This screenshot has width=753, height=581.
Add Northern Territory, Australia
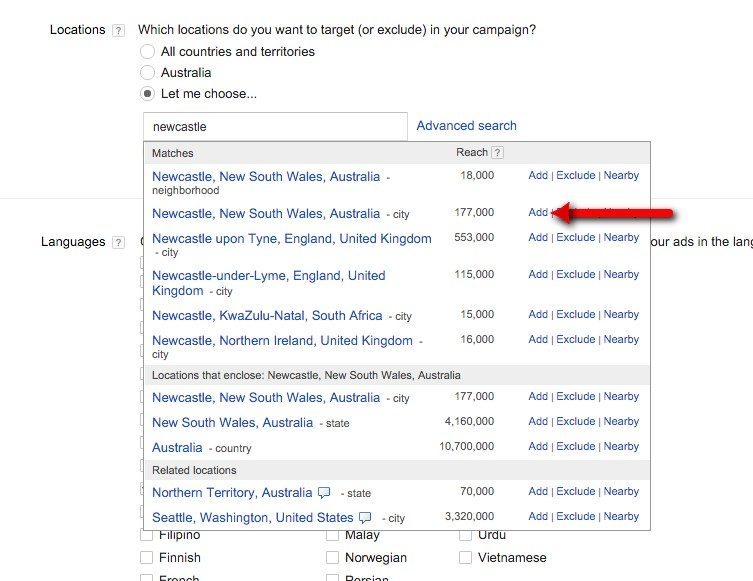[538, 491]
